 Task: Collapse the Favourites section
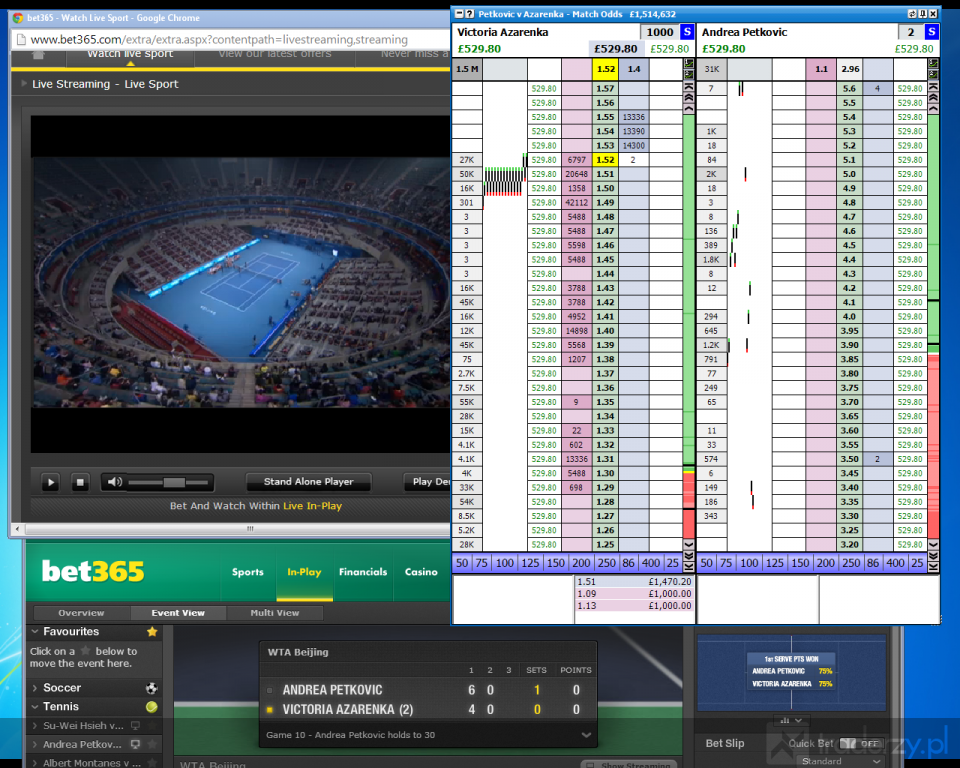click(x=35, y=631)
